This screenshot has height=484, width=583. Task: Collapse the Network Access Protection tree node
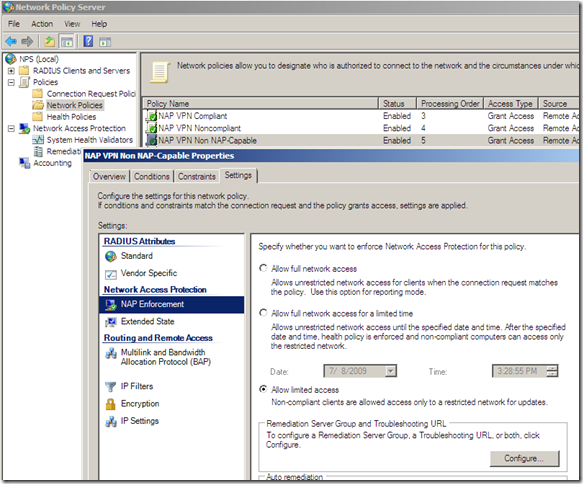click(11, 129)
